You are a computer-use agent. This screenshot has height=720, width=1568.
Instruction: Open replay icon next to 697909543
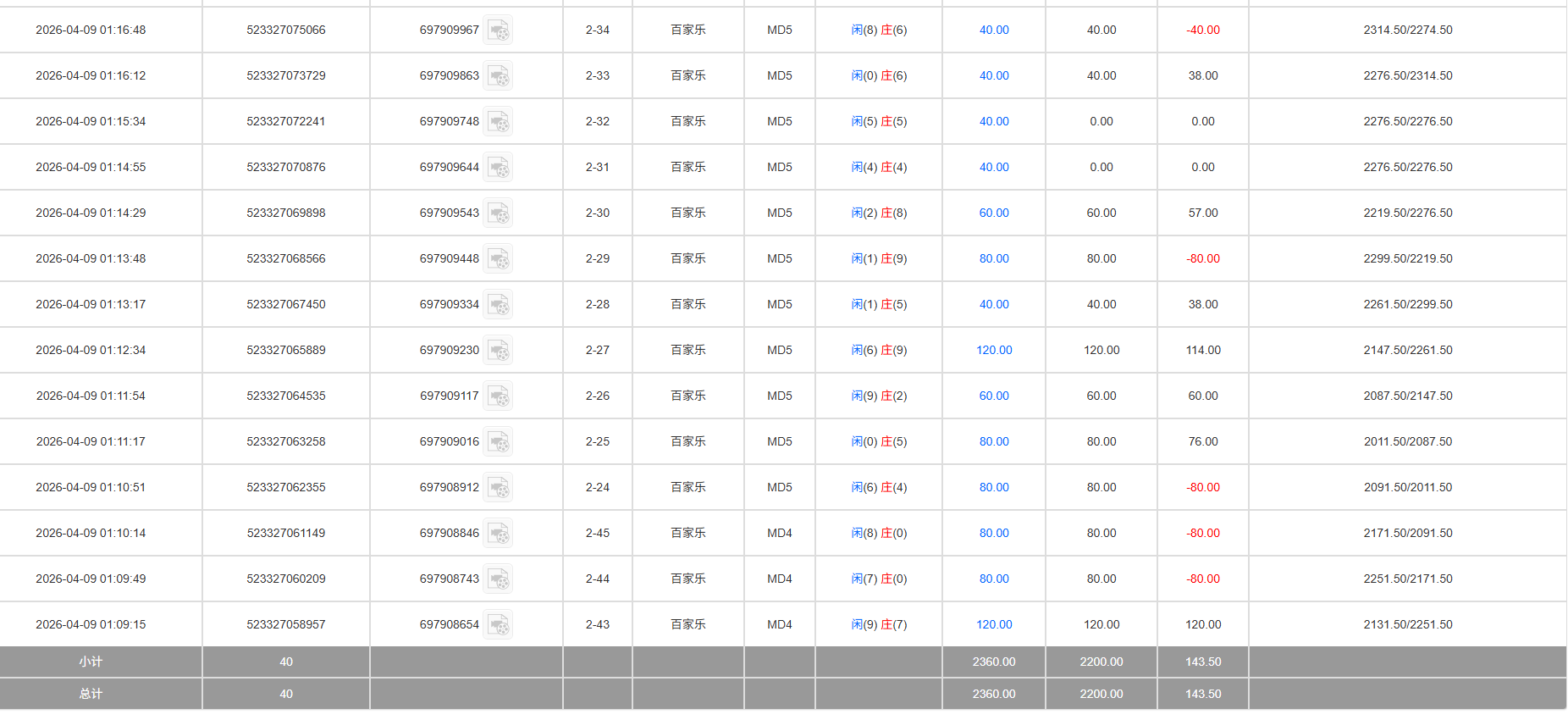[x=498, y=213]
